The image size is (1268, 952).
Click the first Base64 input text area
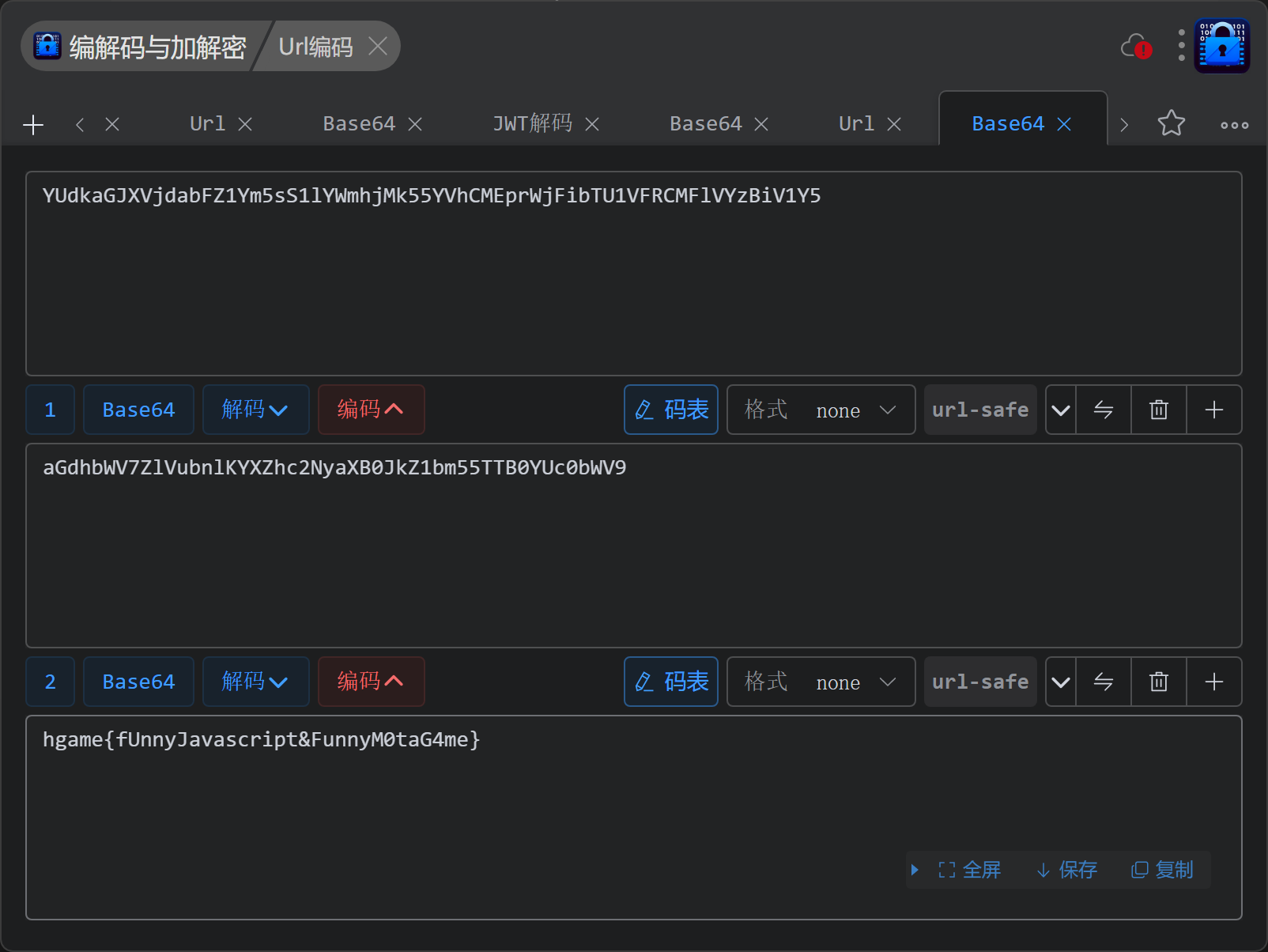point(633,273)
